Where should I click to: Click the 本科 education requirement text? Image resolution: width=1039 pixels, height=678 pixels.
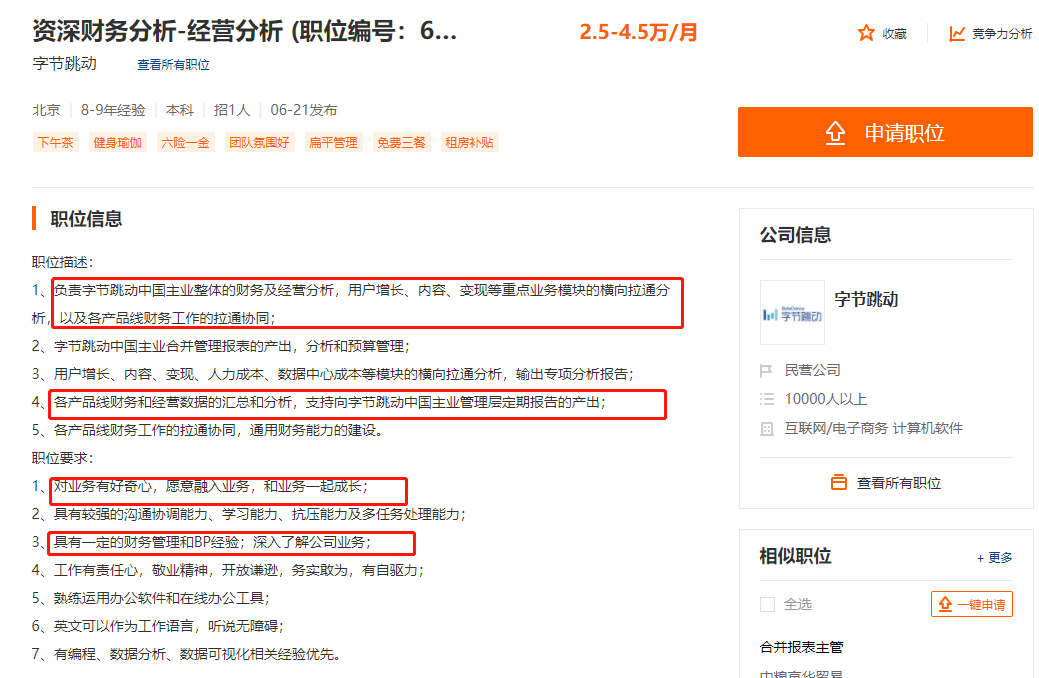(x=180, y=110)
